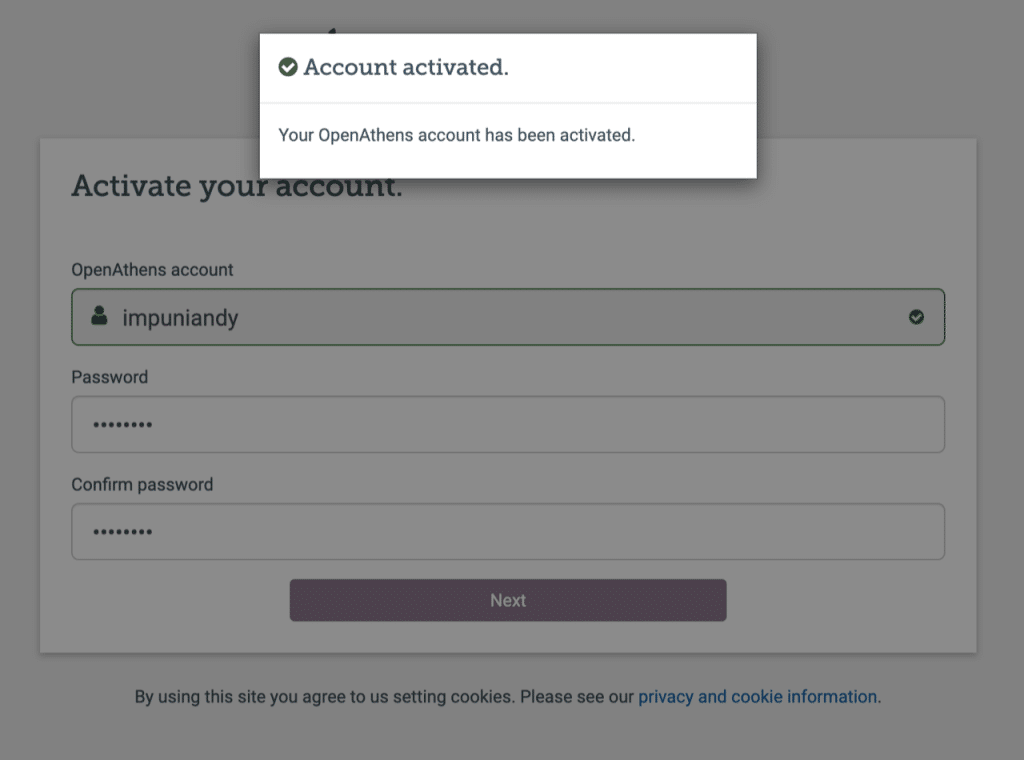Click the username text "impuniandy"
Screen dimensions: 1024x760
(180, 318)
